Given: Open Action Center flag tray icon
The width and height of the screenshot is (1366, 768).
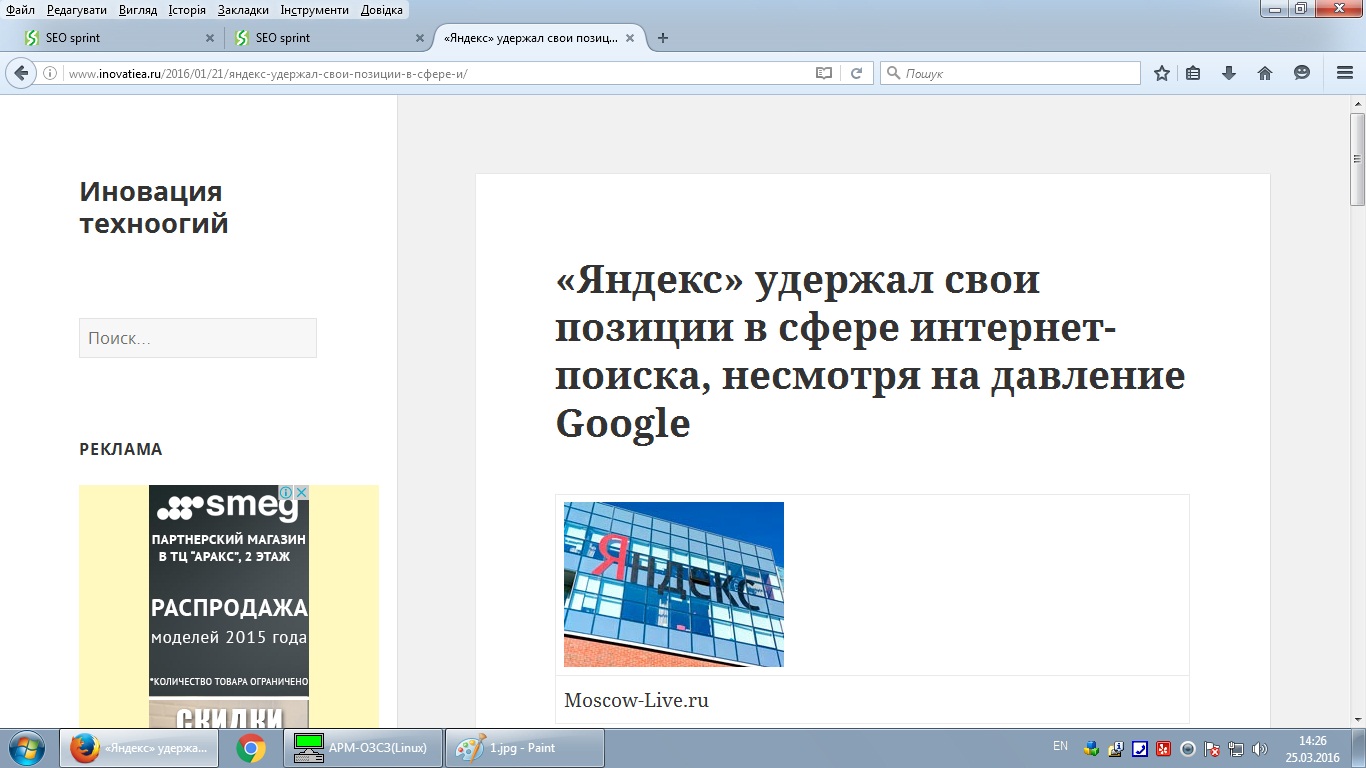Looking at the screenshot, I should (x=1212, y=748).
